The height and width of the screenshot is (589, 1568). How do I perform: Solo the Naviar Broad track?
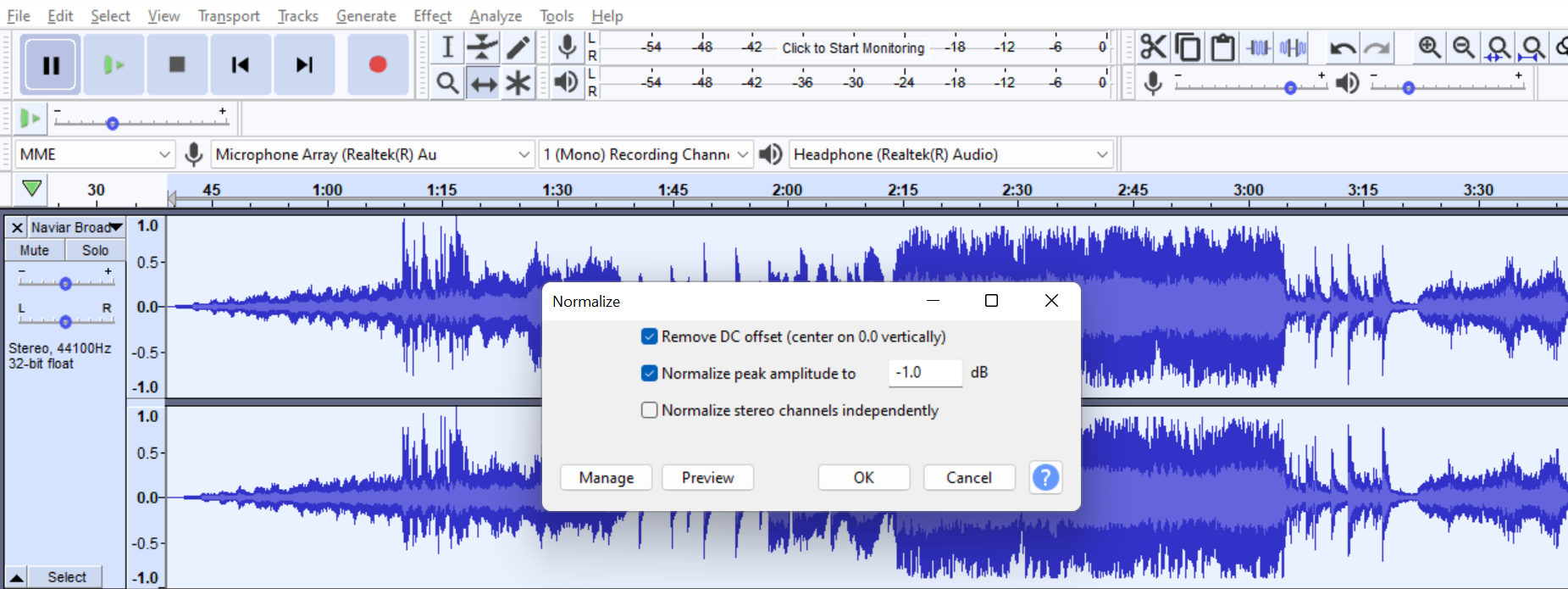(96, 250)
